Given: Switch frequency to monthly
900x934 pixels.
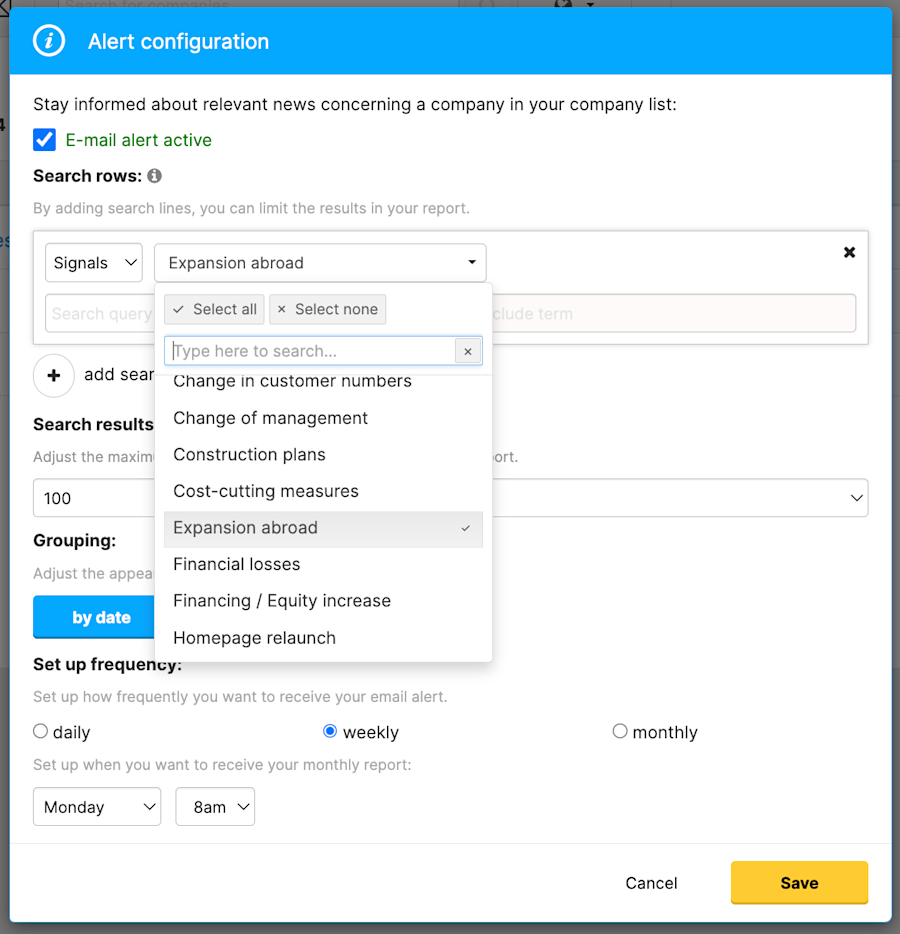Looking at the screenshot, I should point(620,731).
